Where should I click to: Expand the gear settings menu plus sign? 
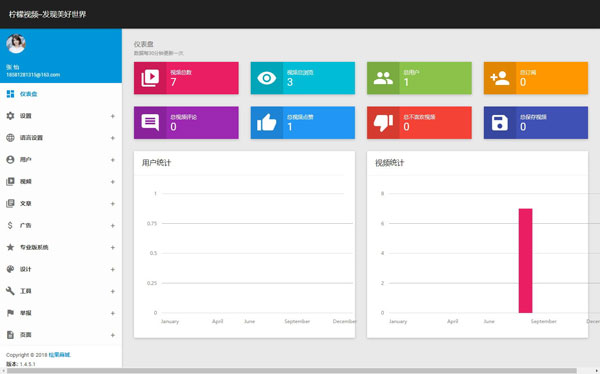(112, 116)
